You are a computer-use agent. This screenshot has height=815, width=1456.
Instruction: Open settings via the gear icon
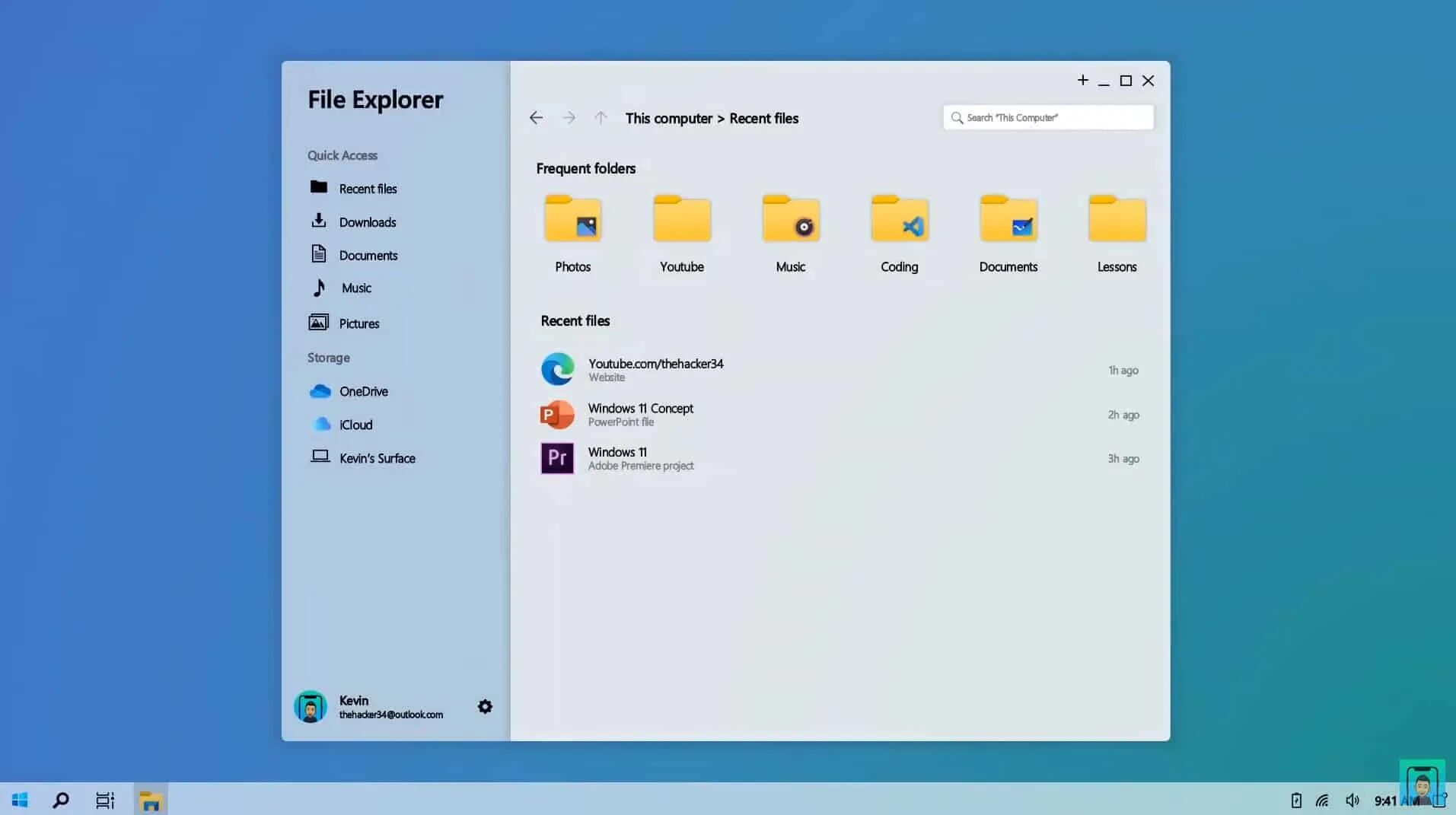(x=485, y=706)
